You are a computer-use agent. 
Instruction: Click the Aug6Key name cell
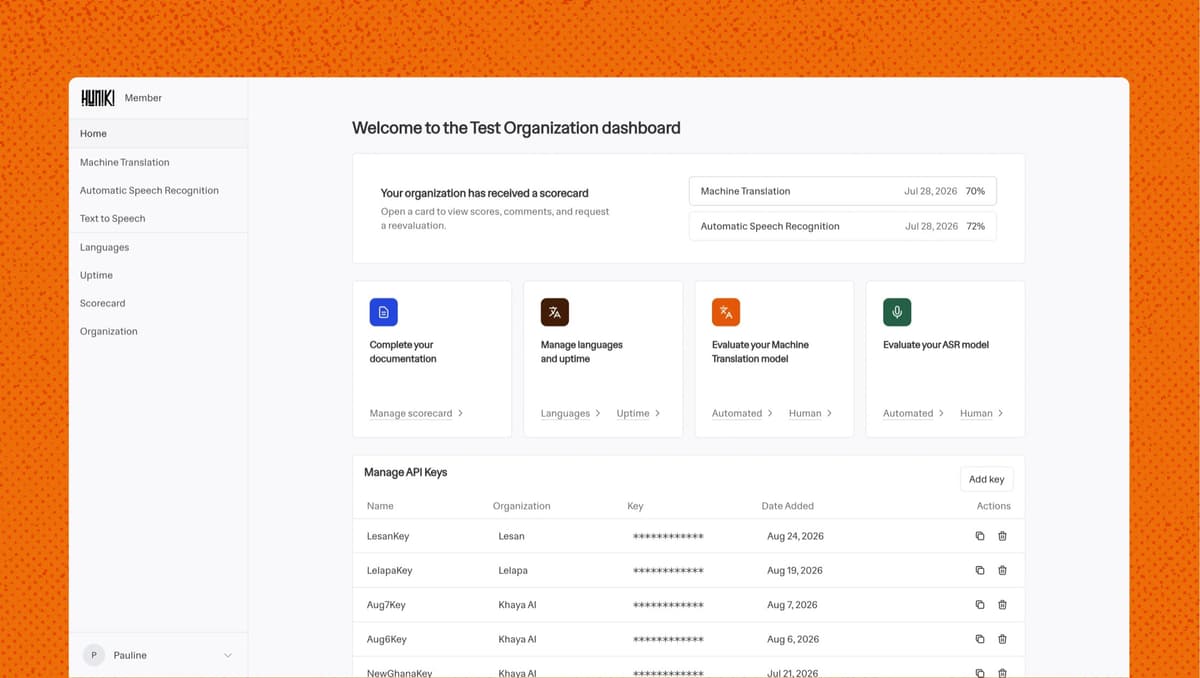pyautogui.click(x=387, y=639)
